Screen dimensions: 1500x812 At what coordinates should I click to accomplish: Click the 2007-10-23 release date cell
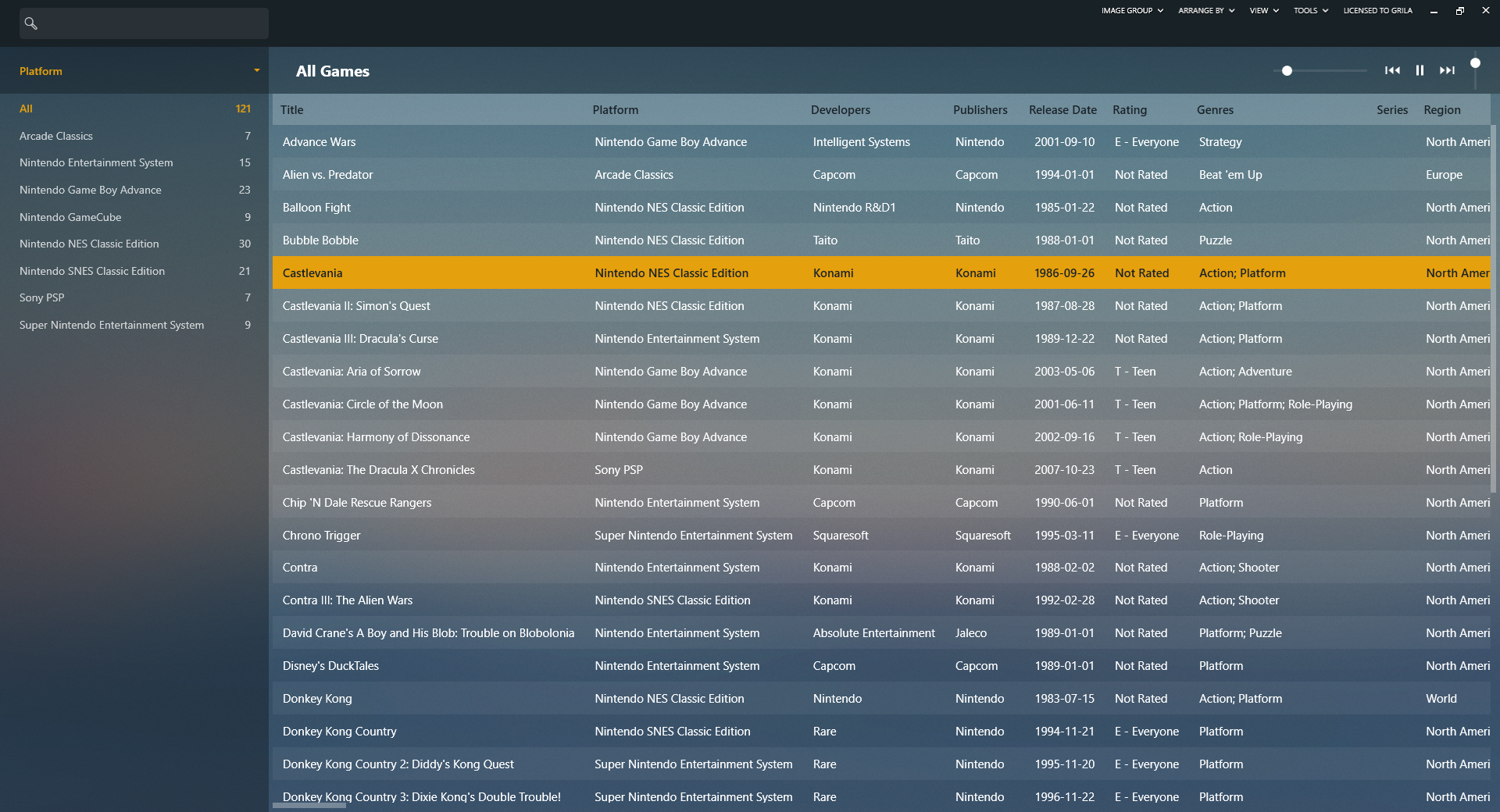coord(1064,470)
